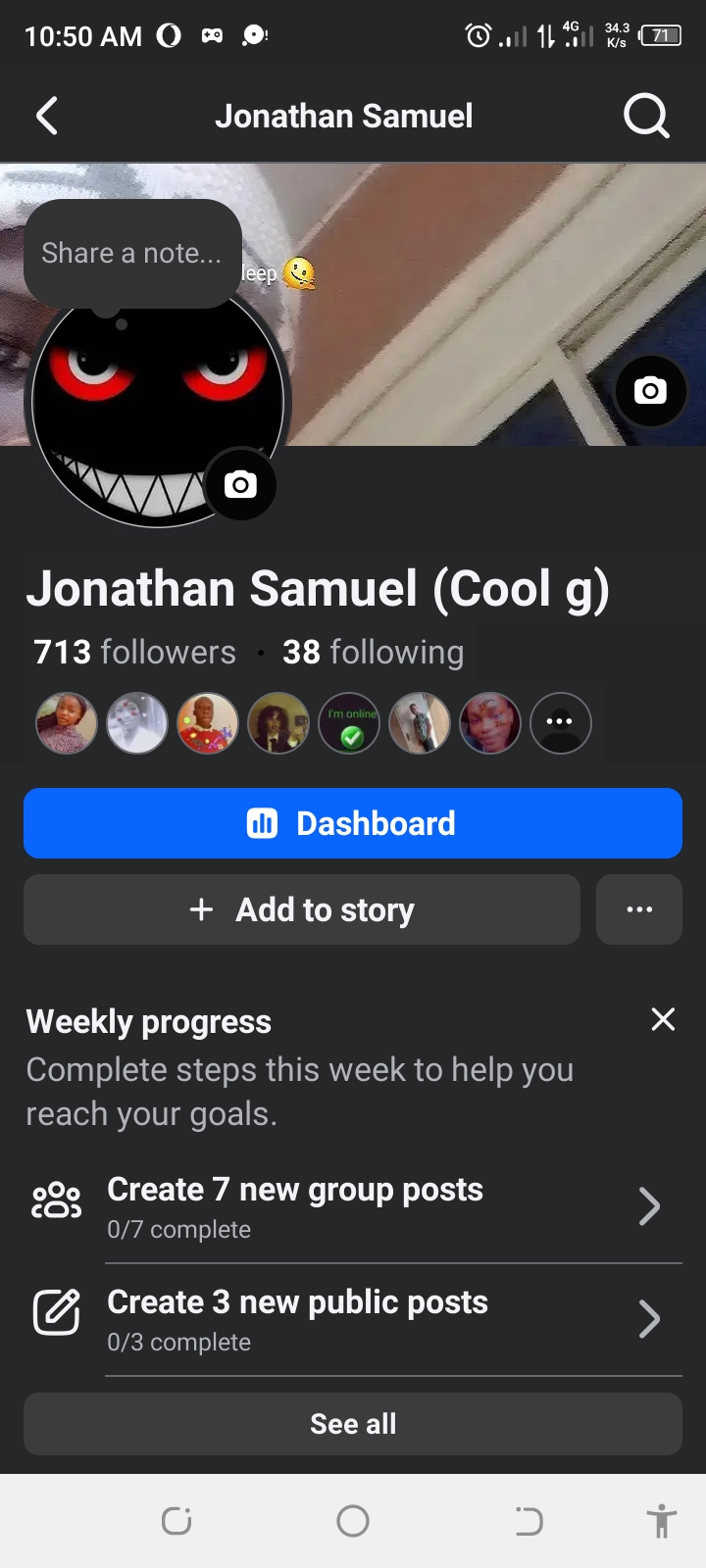Tap the Share a note bubble
Image resolution: width=706 pixels, height=1568 pixels.
tap(132, 253)
